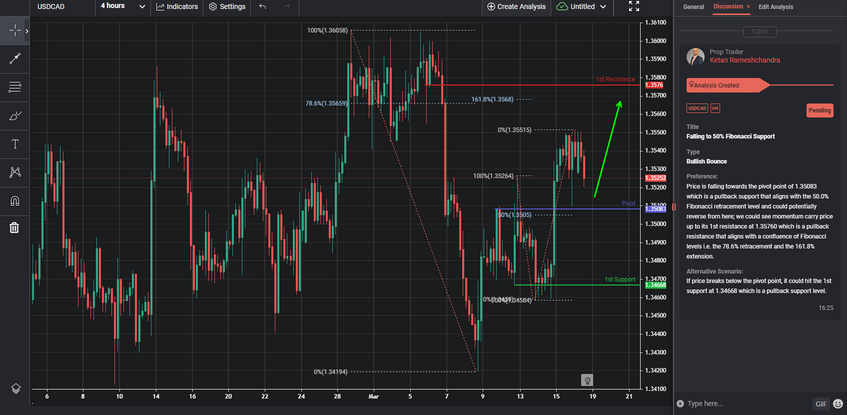Redo the chart action

(286, 6)
